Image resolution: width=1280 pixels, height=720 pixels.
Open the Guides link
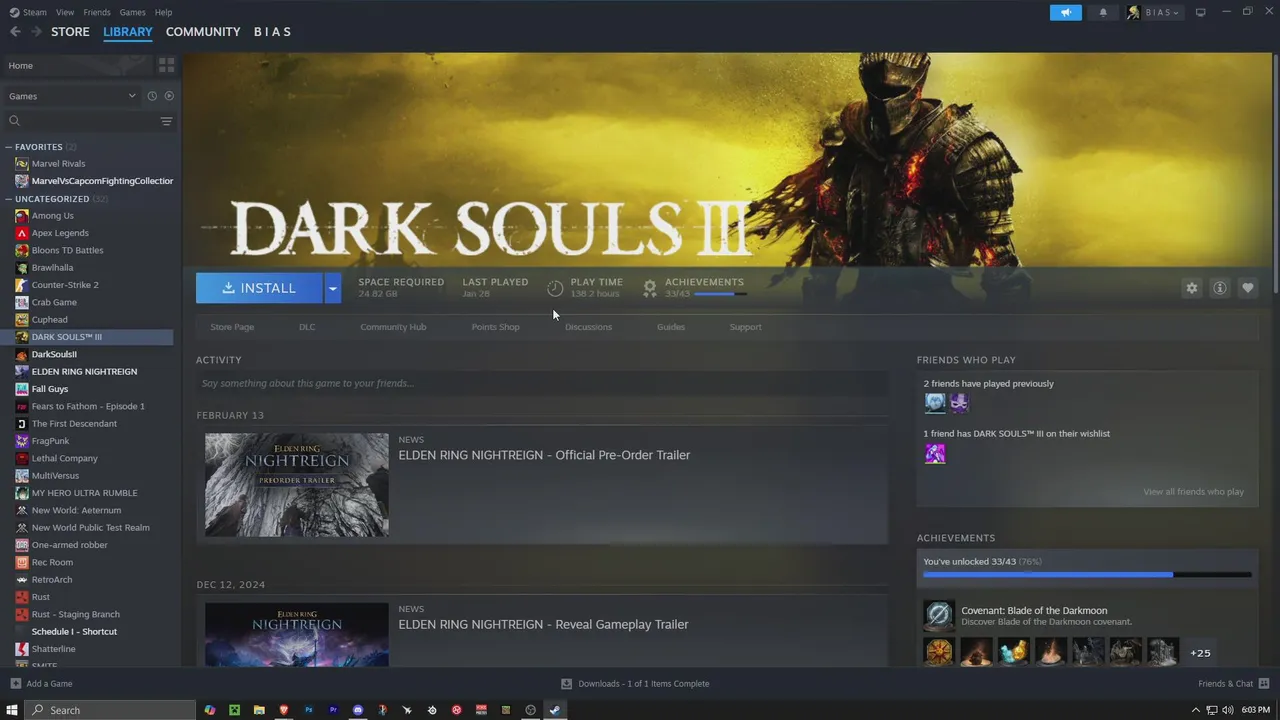(x=671, y=327)
